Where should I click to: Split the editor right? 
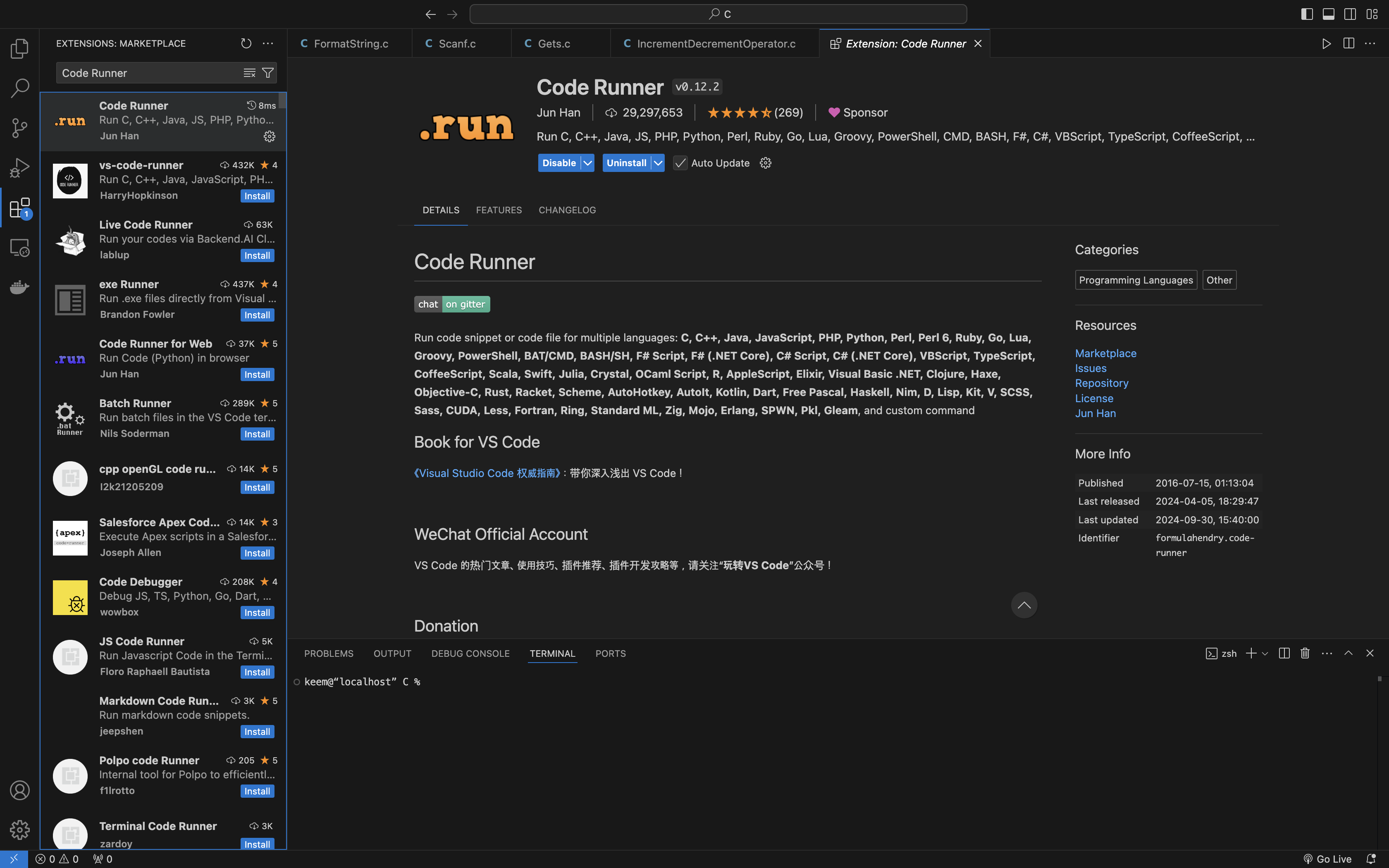tap(1349, 44)
